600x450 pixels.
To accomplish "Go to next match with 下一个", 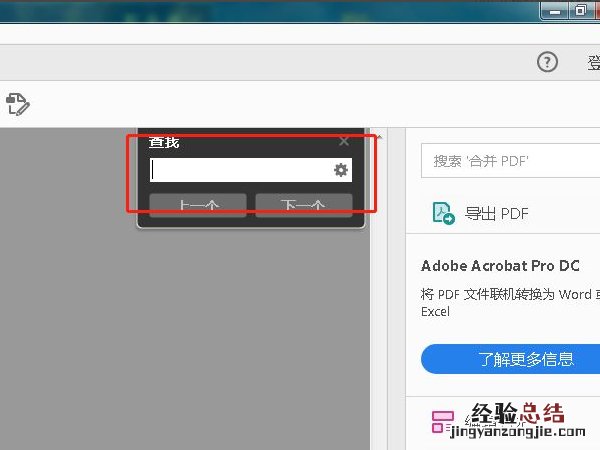I will (304, 205).
